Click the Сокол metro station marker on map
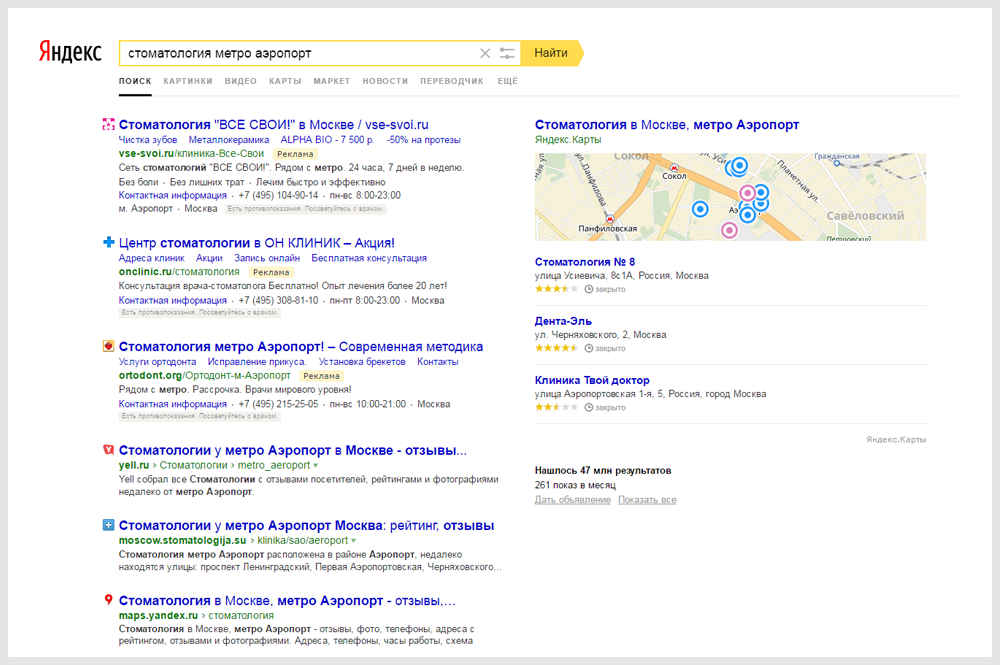 coord(673,167)
